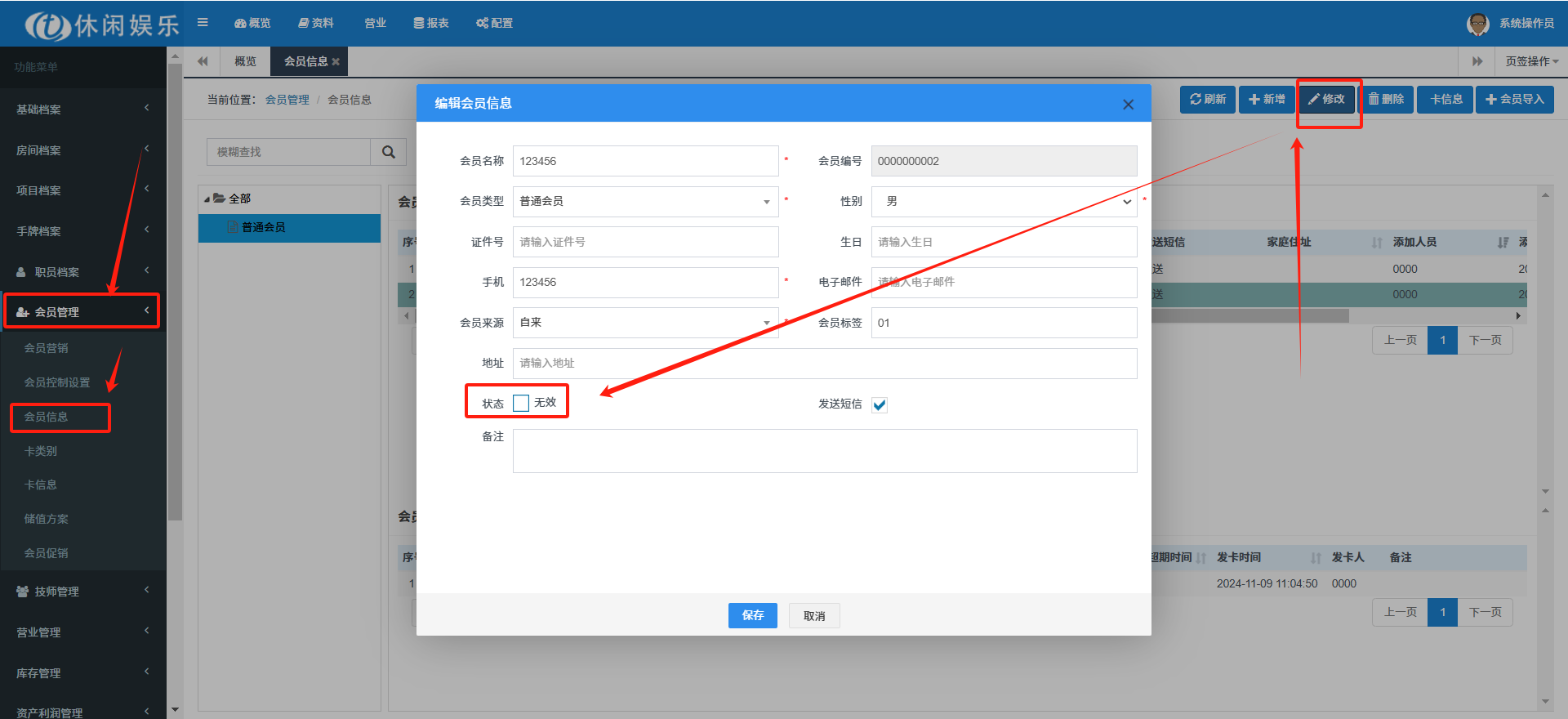Screen dimensions: 1568x719
Task: Switch to the 概览 tab
Action: coord(245,61)
